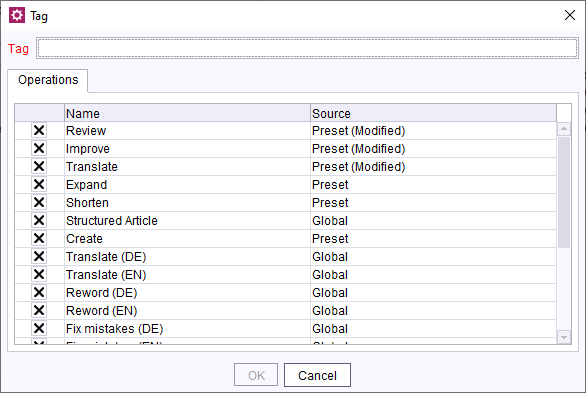Click the Cancel button

(317, 375)
